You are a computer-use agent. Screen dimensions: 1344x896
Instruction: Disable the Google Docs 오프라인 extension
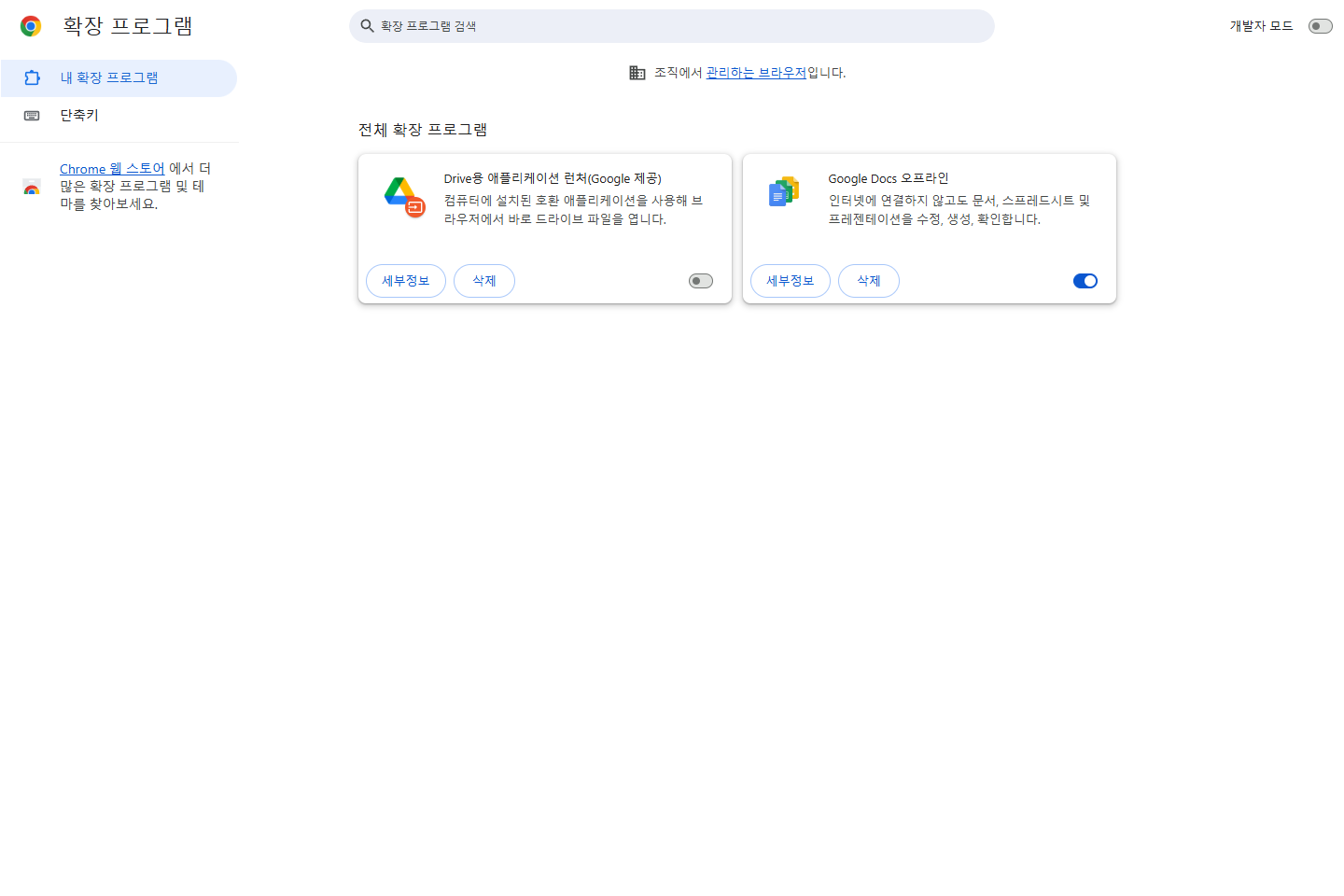(x=1085, y=281)
